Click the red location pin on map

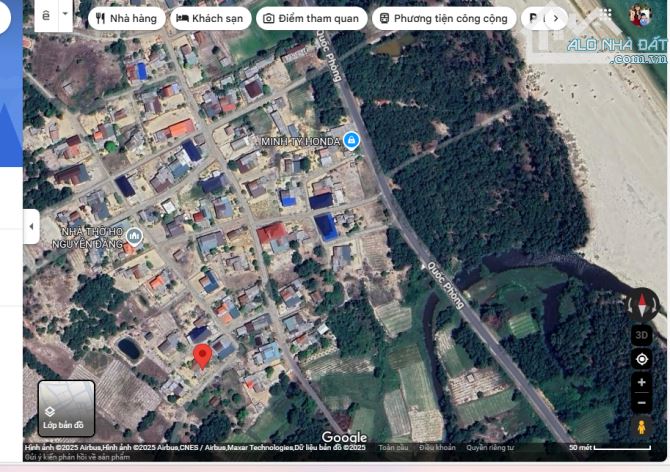click(x=202, y=355)
